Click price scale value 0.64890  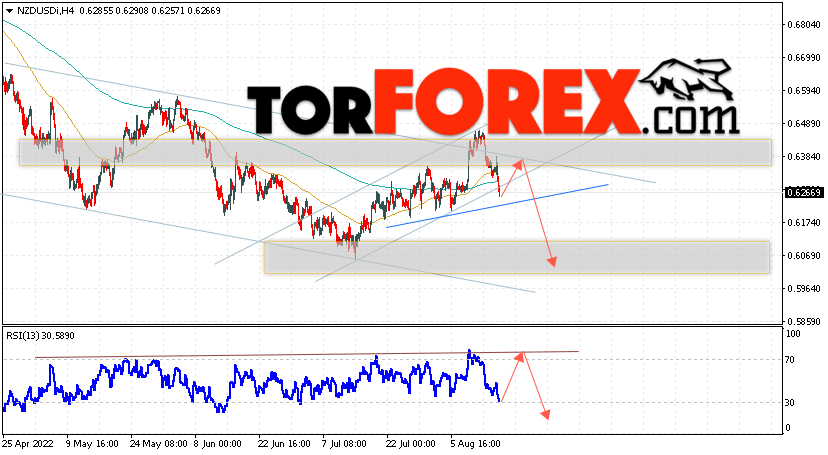(804, 124)
